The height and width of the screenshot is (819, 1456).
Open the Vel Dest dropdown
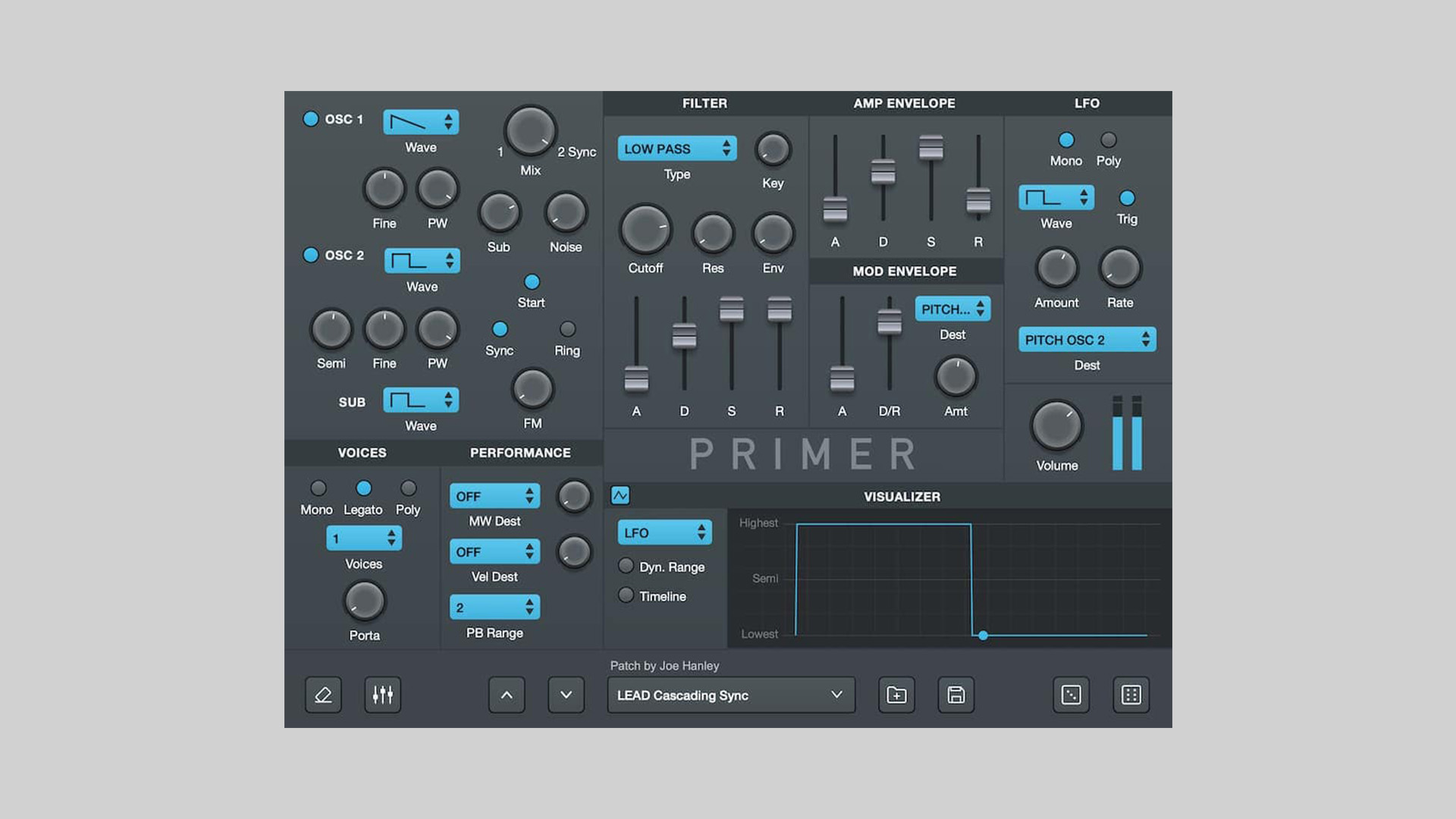point(495,551)
